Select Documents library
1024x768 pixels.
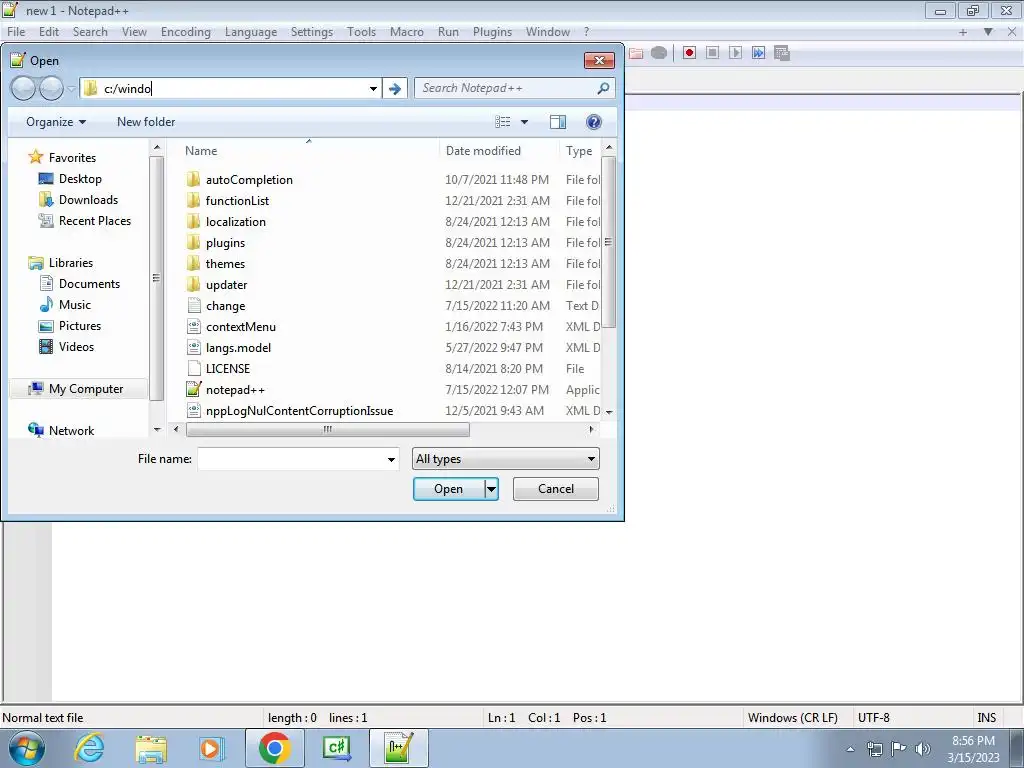pos(80,283)
